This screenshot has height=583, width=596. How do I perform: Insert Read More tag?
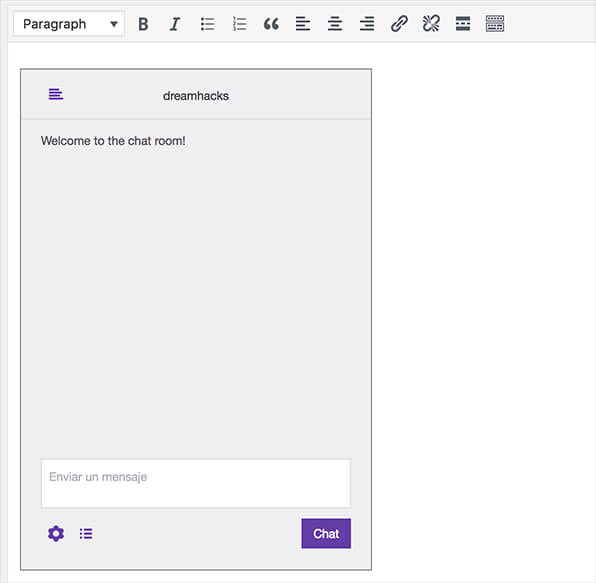tap(463, 24)
